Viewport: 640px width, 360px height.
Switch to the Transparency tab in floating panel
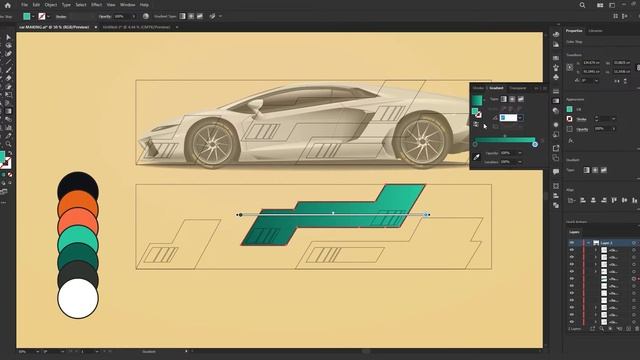518,88
